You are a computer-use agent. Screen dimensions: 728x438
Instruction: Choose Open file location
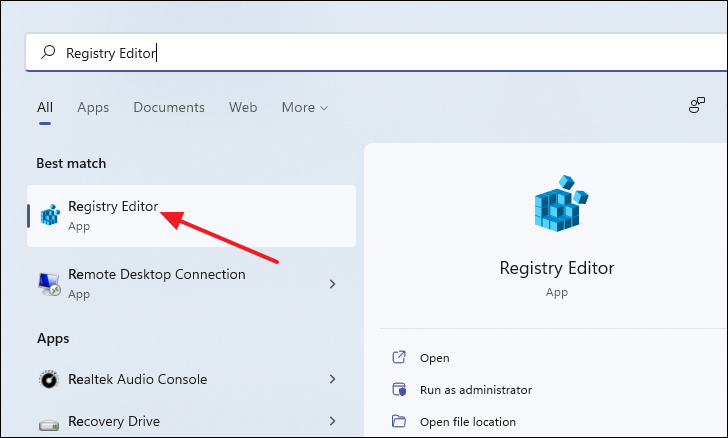(468, 422)
